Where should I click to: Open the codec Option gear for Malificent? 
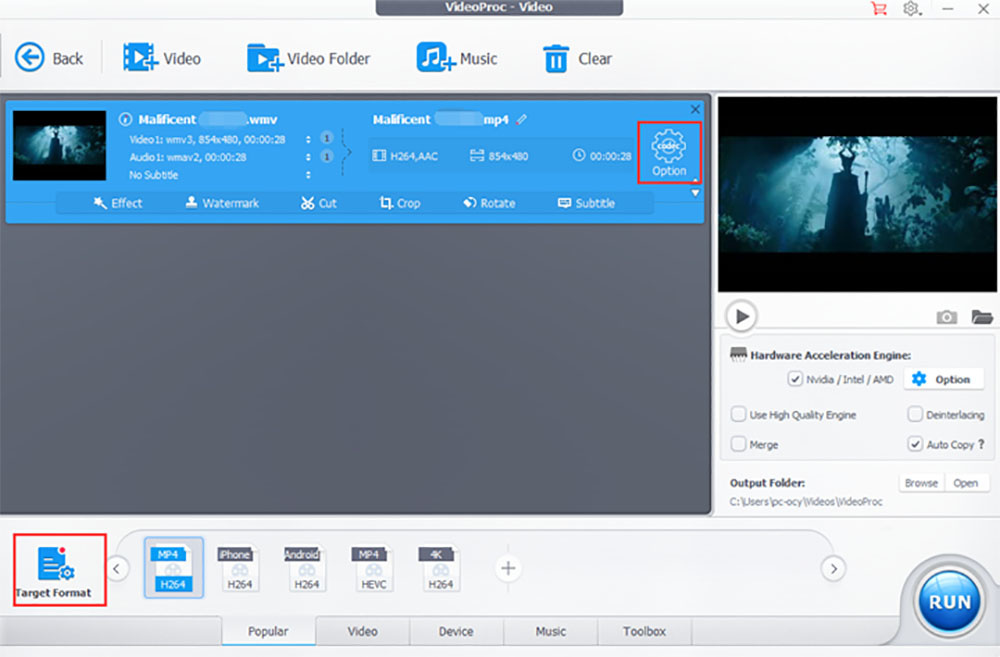[669, 153]
